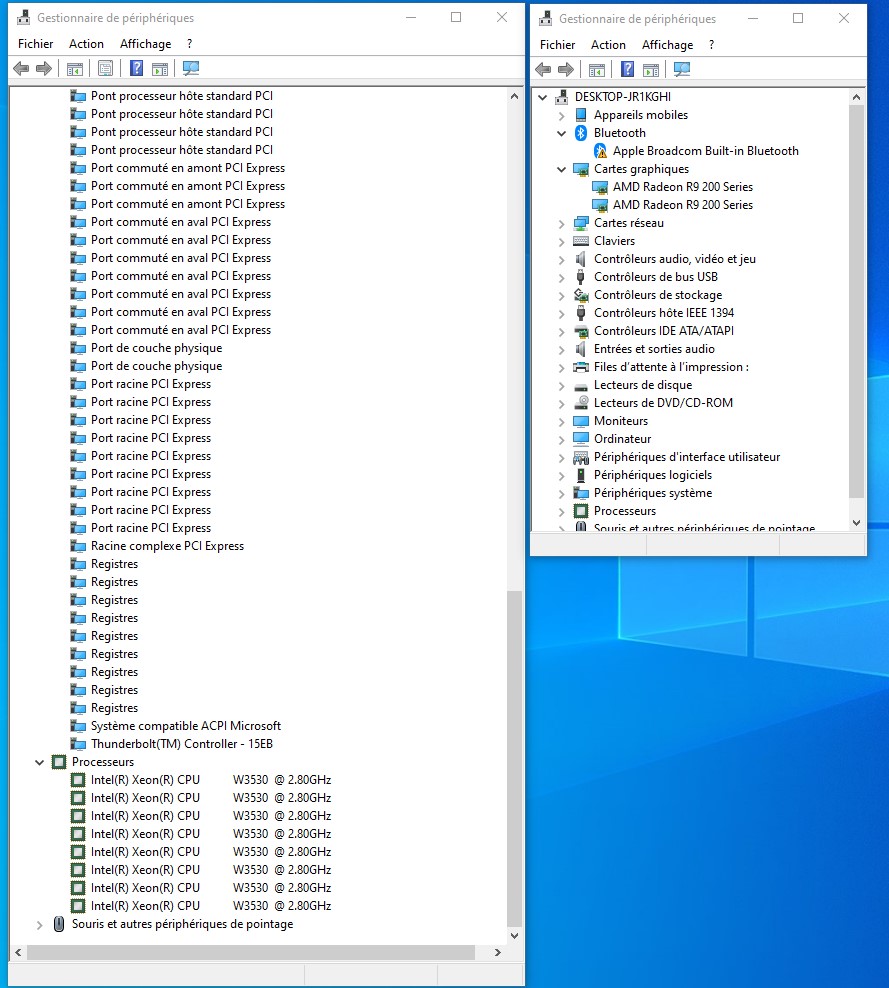Collapse the Bluetooth category
This screenshot has height=988, width=889.
(x=562, y=133)
